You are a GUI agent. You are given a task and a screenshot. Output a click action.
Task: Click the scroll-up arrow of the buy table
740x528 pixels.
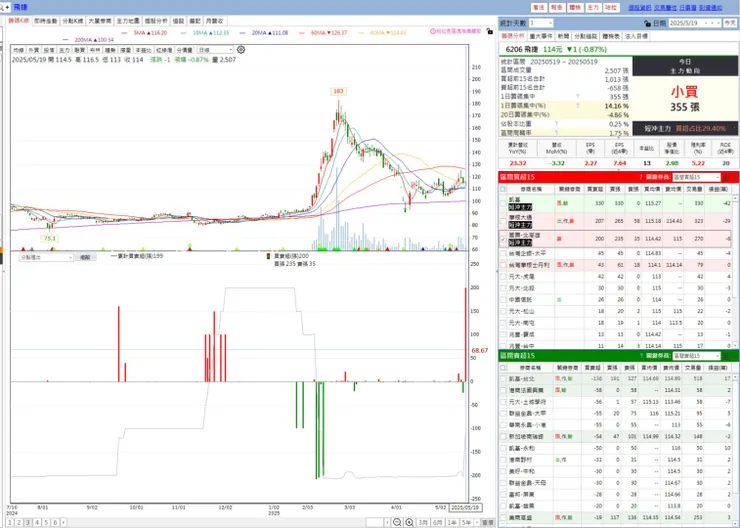[735, 198]
